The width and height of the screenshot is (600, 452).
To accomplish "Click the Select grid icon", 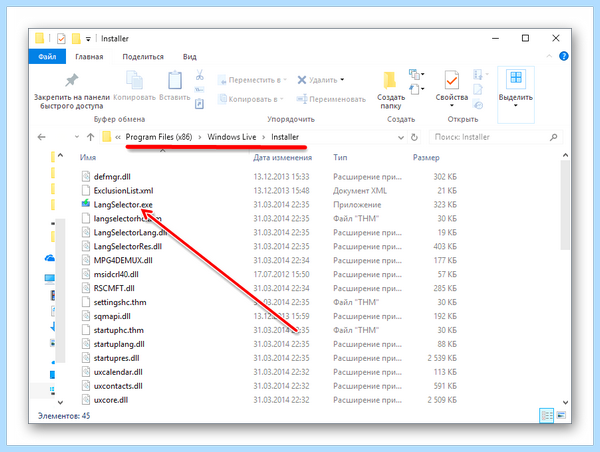I will click(516, 78).
